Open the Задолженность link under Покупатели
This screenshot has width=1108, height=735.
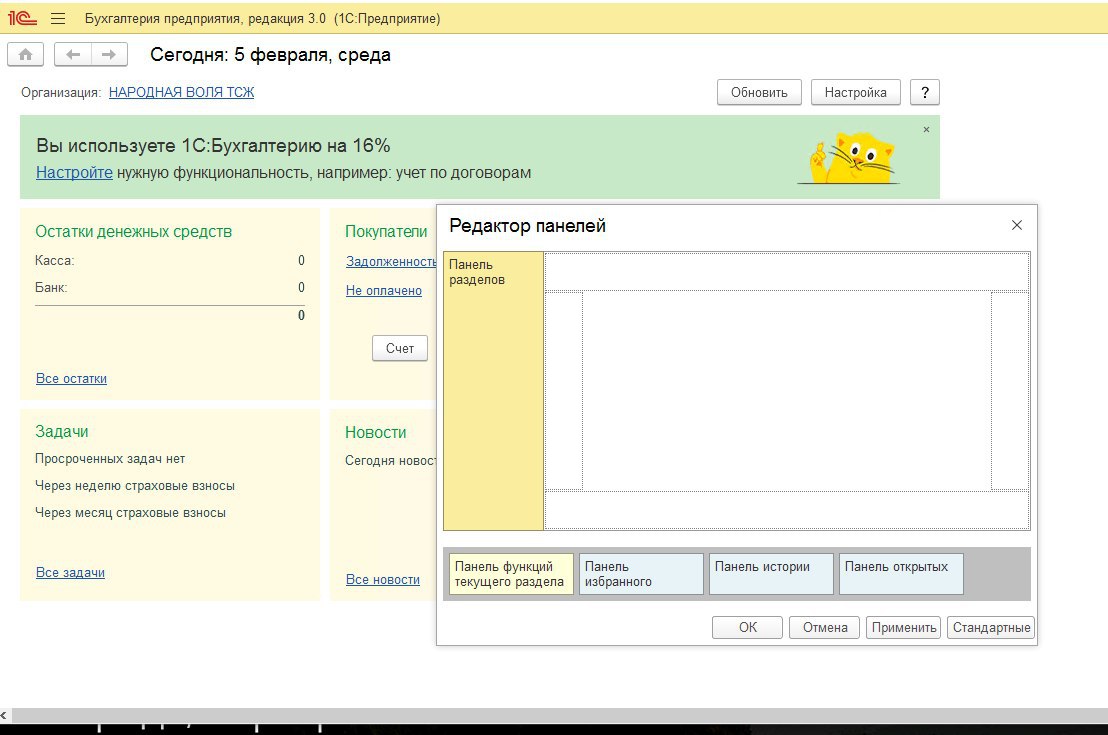tap(391, 261)
